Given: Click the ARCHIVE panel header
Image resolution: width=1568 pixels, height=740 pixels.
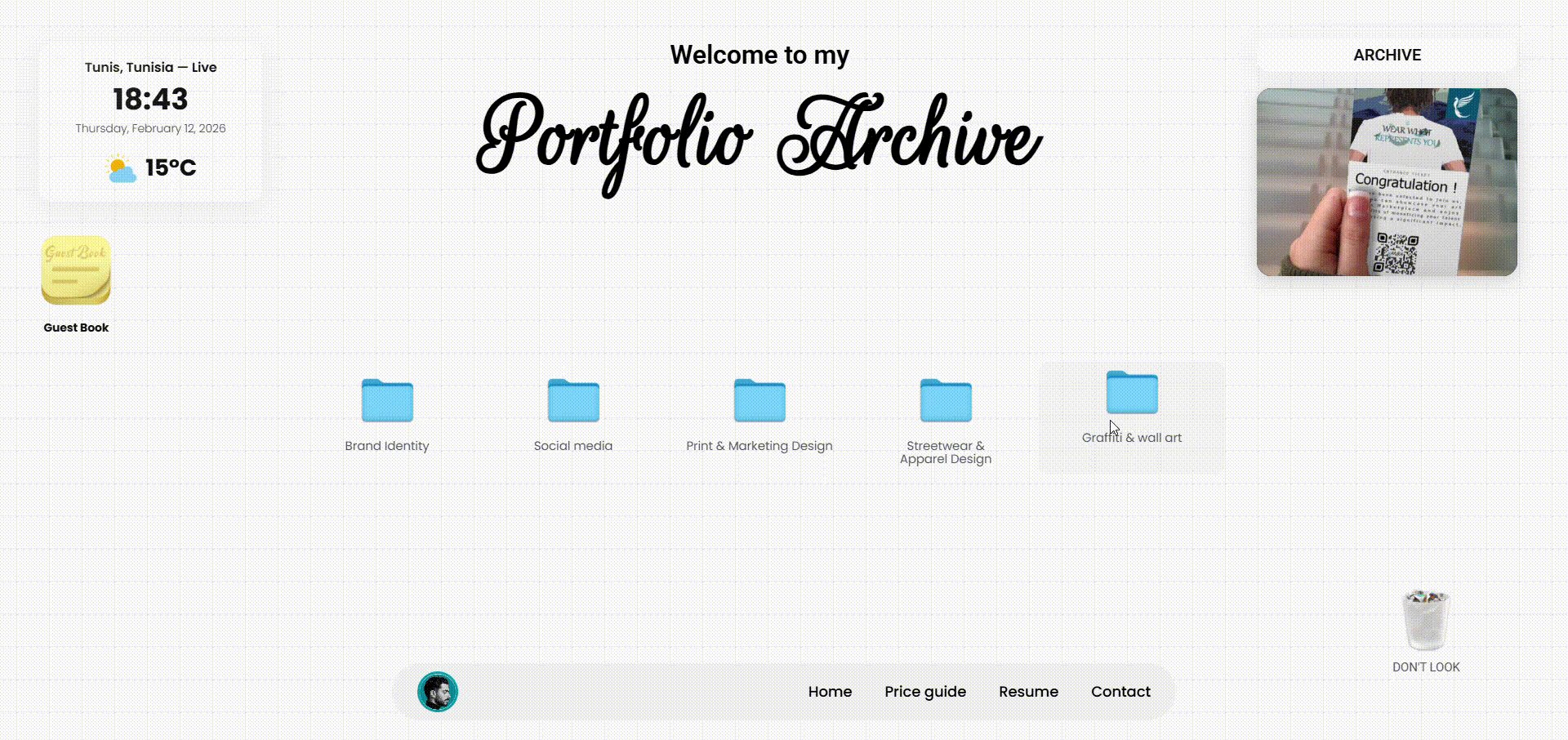Looking at the screenshot, I should pyautogui.click(x=1387, y=54).
